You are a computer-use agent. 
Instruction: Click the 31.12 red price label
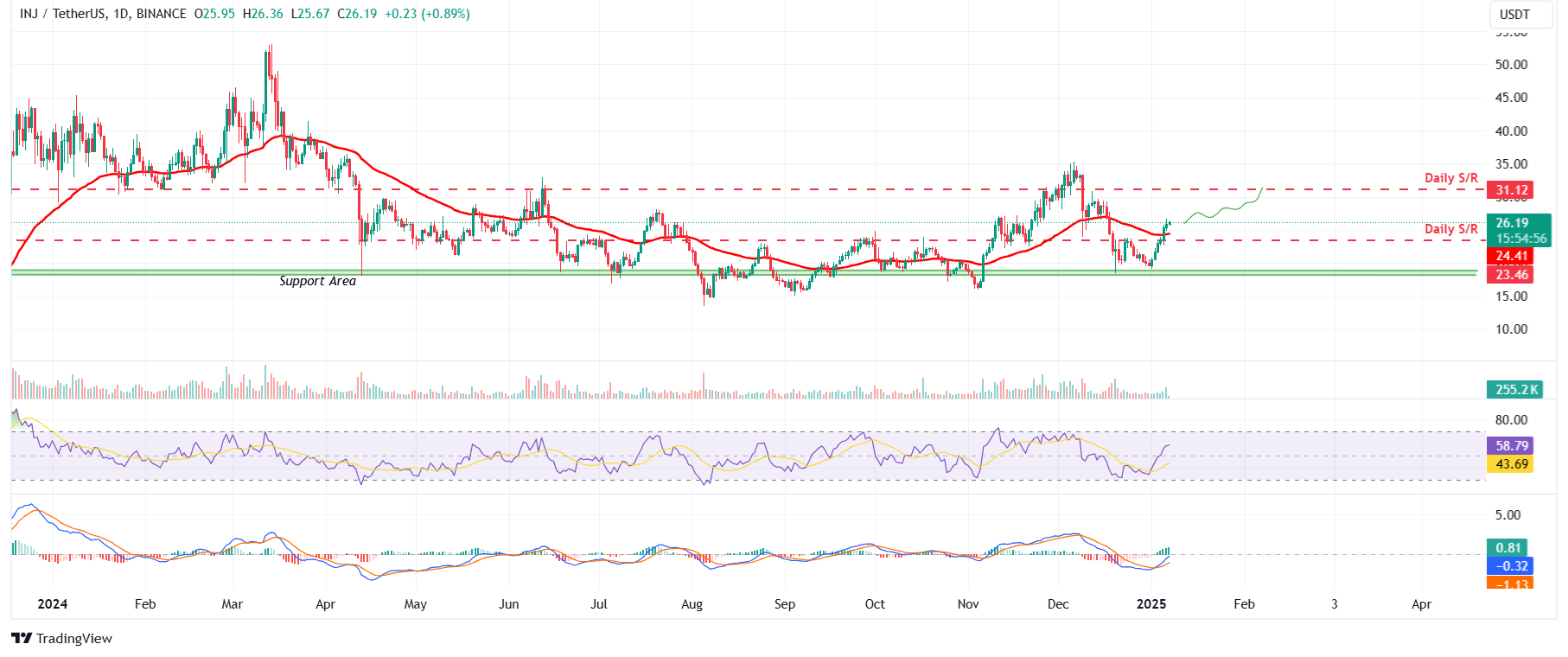pyautogui.click(x=1510, y=190)
